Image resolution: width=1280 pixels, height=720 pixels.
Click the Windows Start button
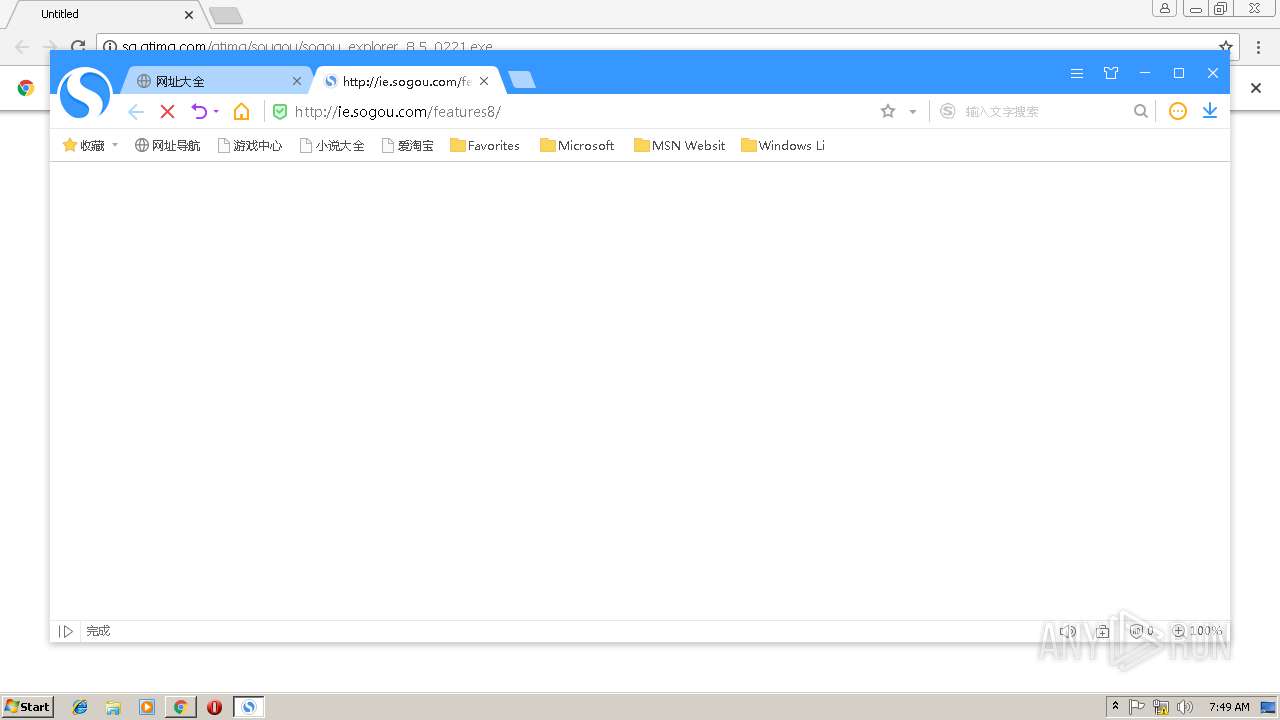28,706
